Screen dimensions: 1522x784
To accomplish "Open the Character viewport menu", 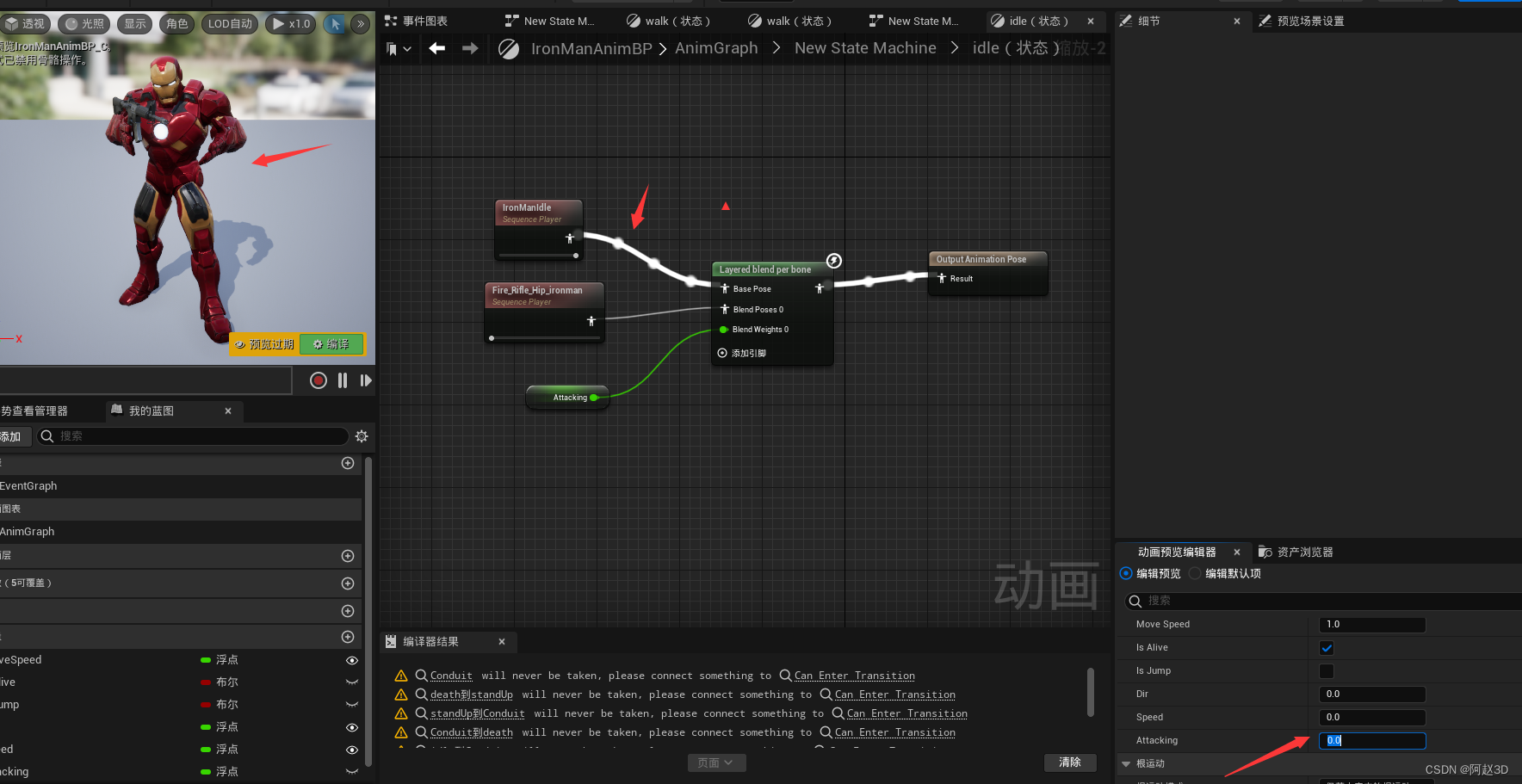I will (176, 24).
